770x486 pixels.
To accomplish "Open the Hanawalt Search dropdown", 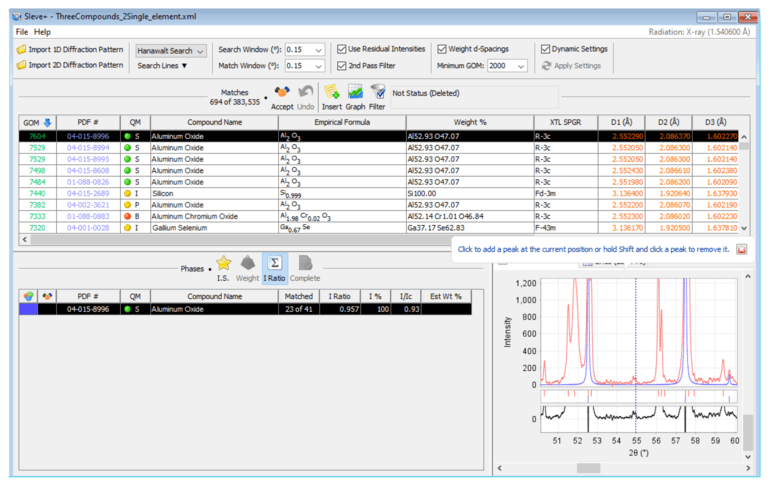I will (171, 50).
